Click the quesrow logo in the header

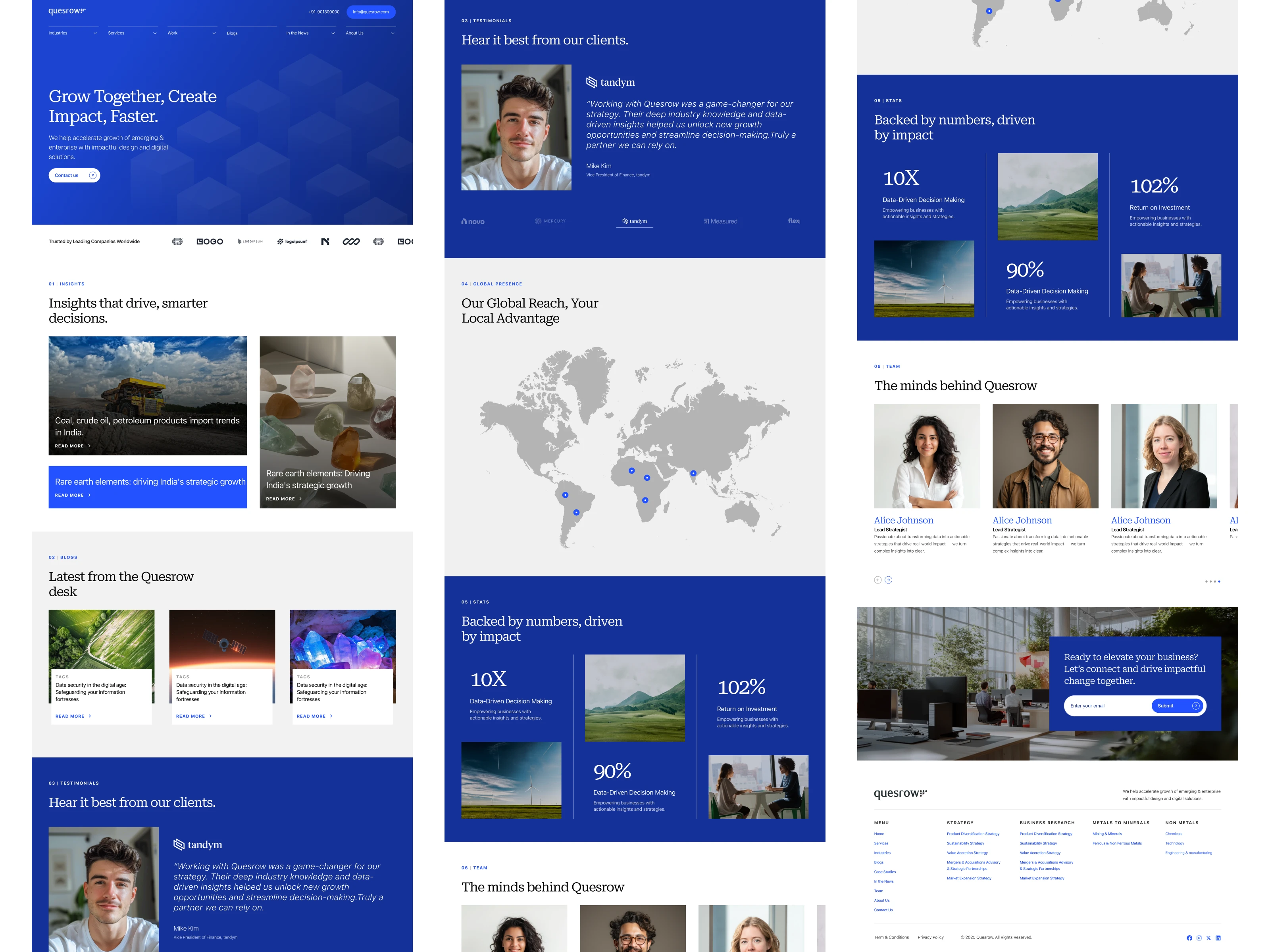coord(67,11)
